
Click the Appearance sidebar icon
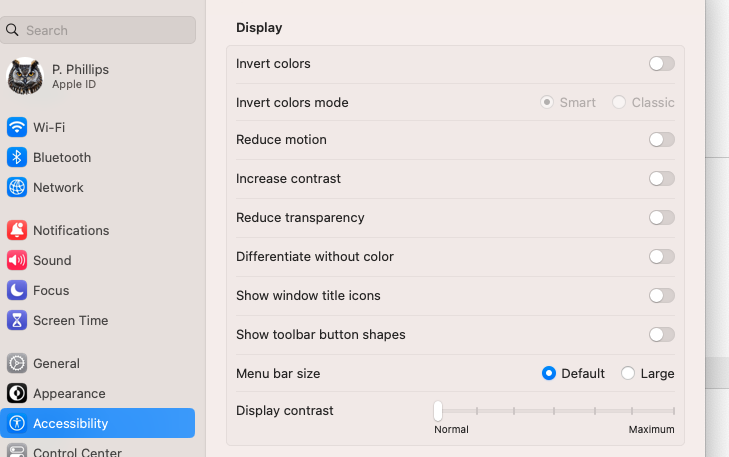coord(17,393)
